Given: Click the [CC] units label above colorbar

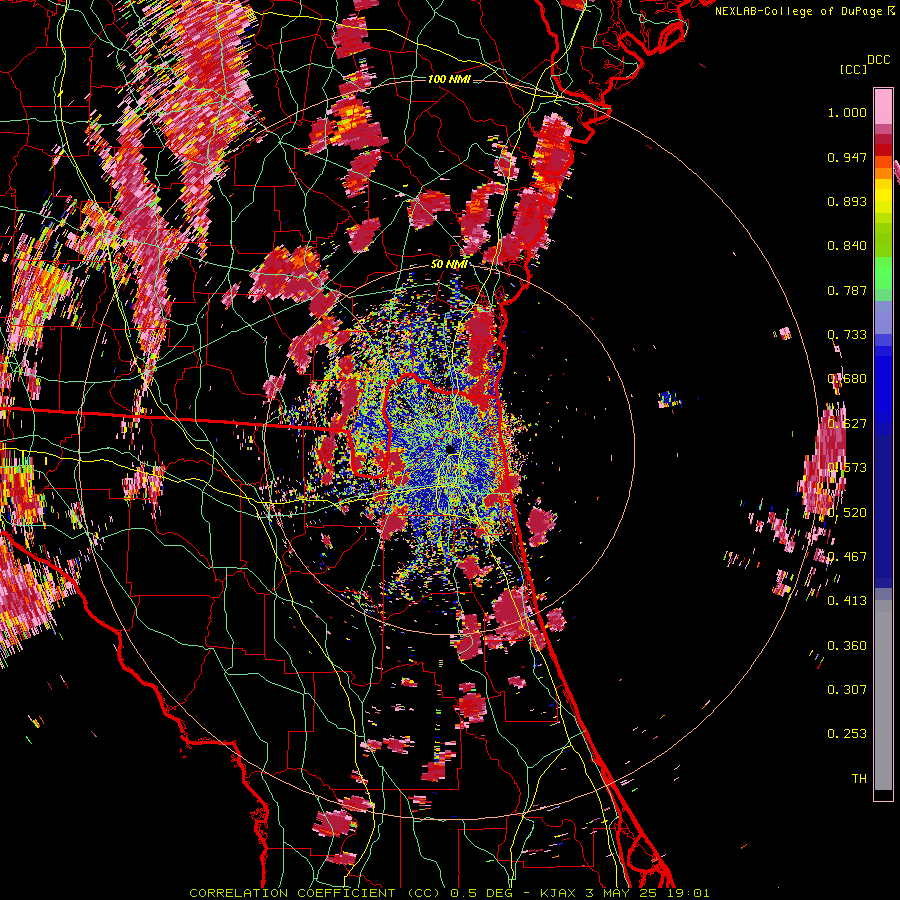Looking at the screenshot, I should tap(853, 69).
